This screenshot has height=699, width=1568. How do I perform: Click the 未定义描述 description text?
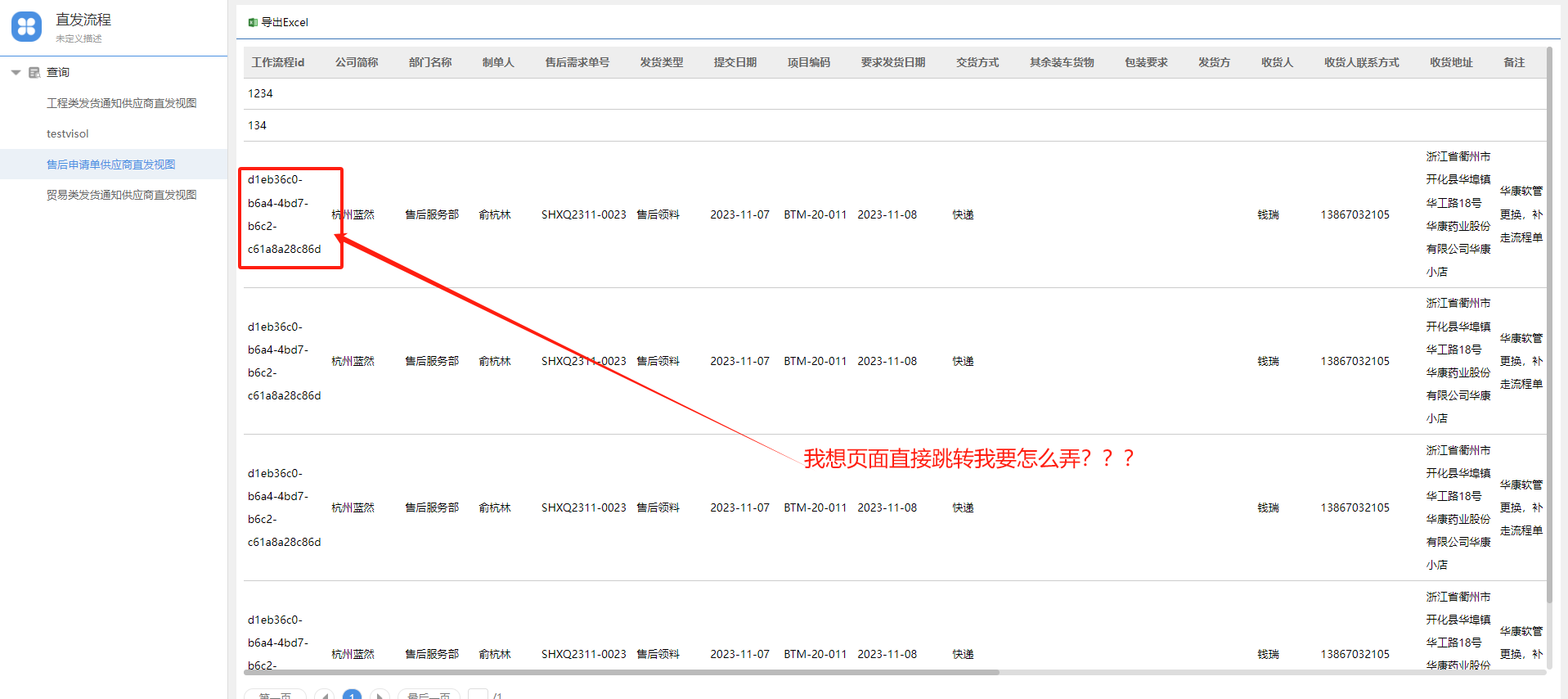(x=79, y=38)
